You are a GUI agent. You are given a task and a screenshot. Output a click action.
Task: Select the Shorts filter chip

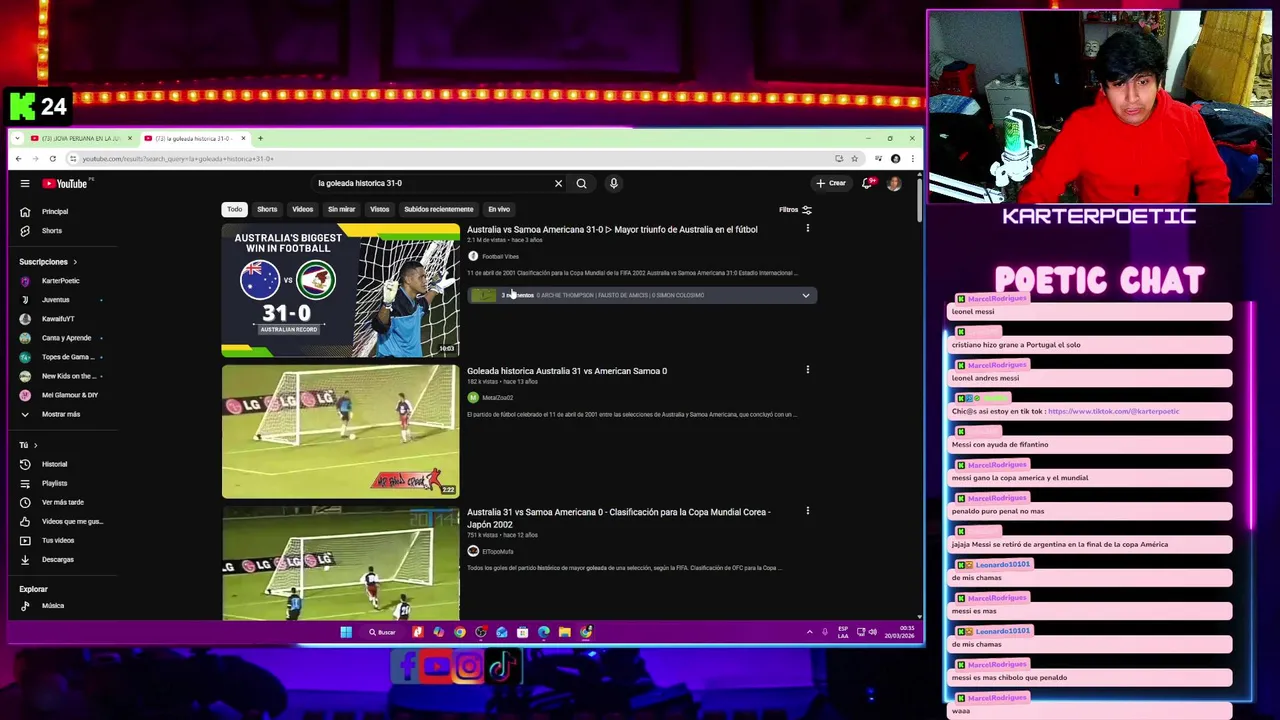click(267, 209)
